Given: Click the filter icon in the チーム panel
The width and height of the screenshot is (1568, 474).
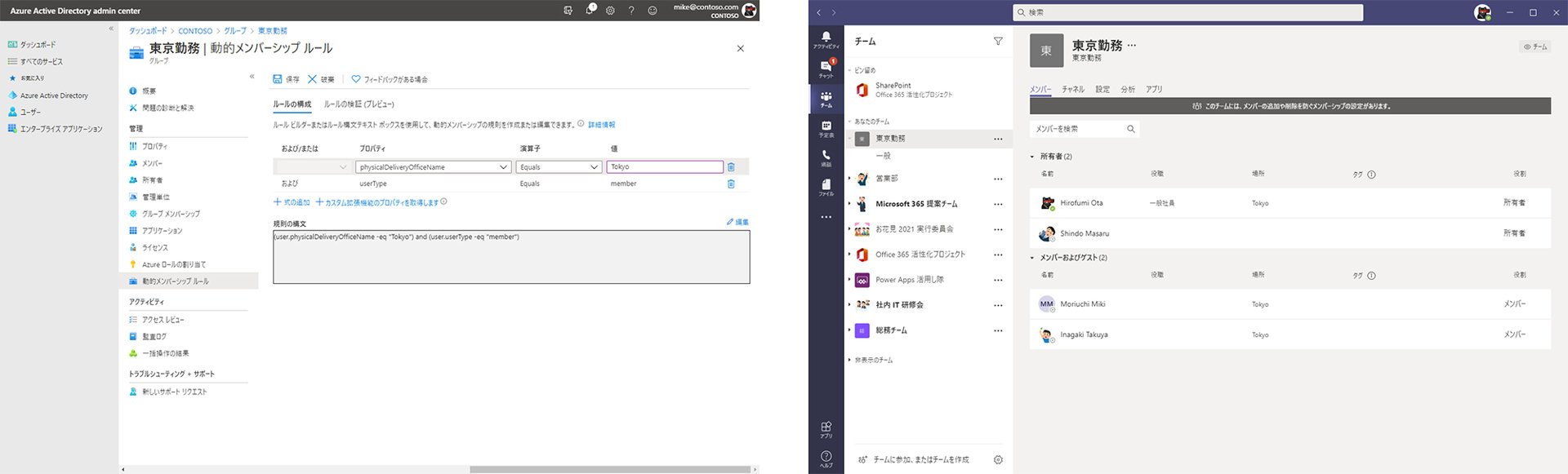Looking at the screenshot, I should tap(997, 41).
